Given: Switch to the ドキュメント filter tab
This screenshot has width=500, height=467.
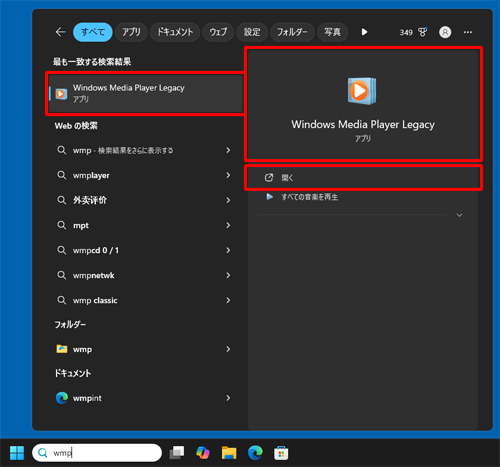Looking at the screenshot, I should click(x=175, y=32).
